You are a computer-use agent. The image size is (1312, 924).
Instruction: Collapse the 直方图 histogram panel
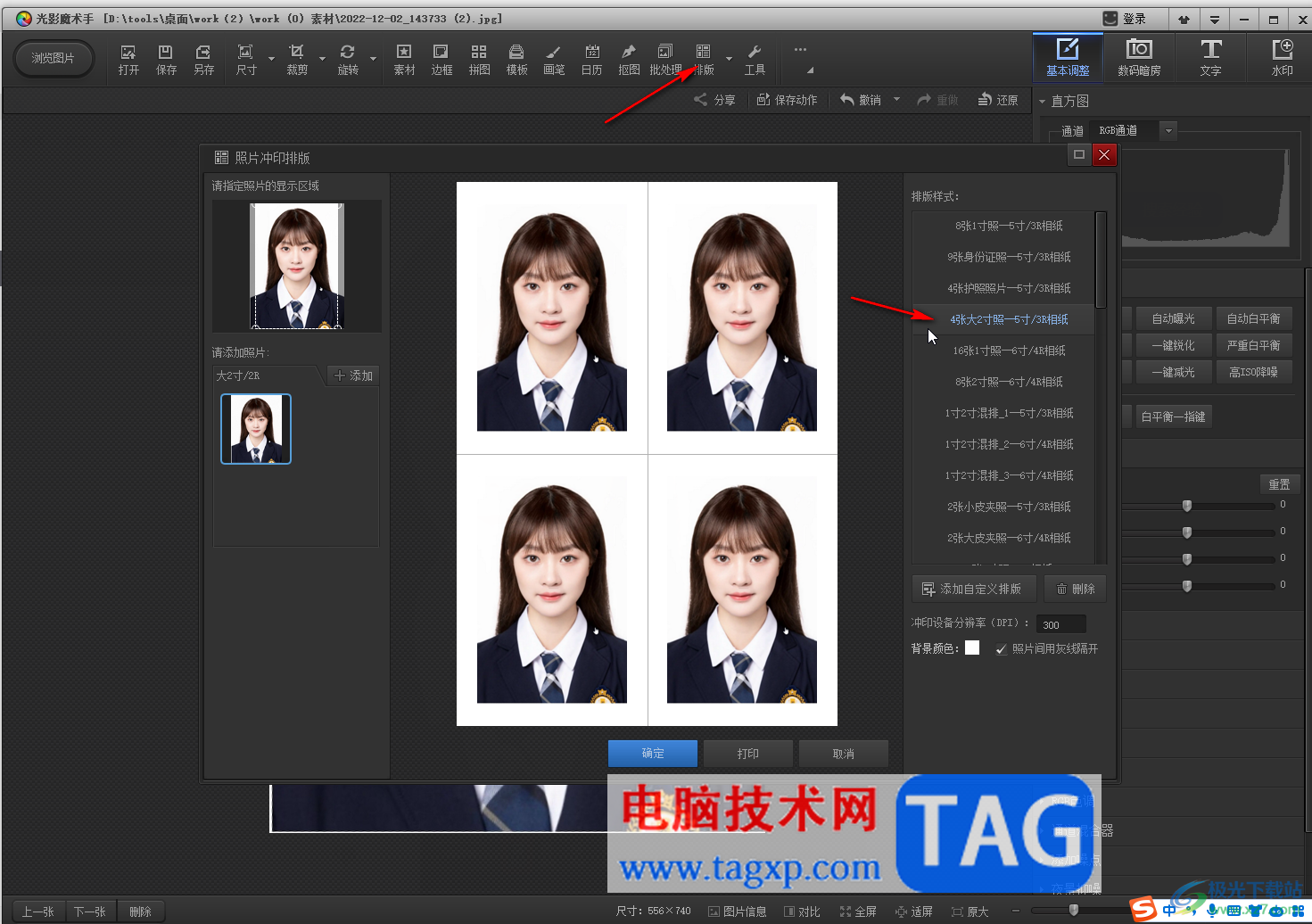[1043, 102]
